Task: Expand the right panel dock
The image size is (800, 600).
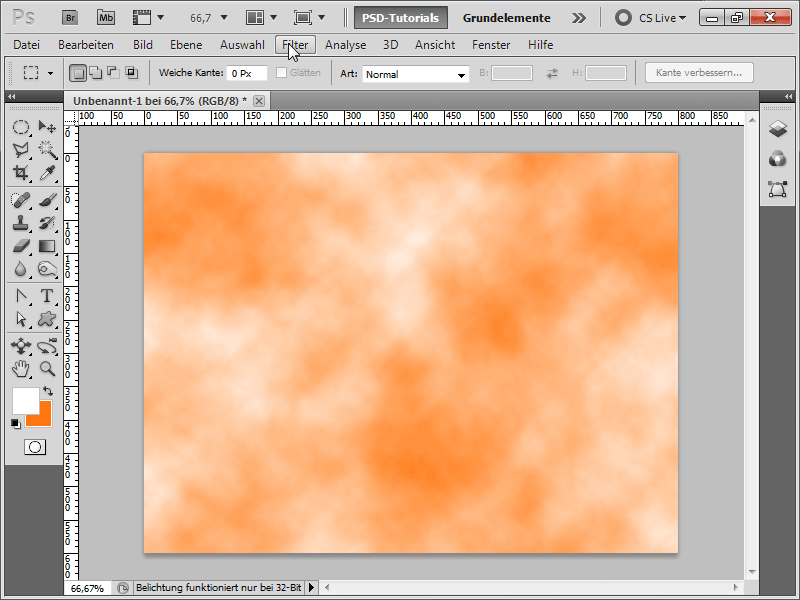Action: tap(788, 96)
